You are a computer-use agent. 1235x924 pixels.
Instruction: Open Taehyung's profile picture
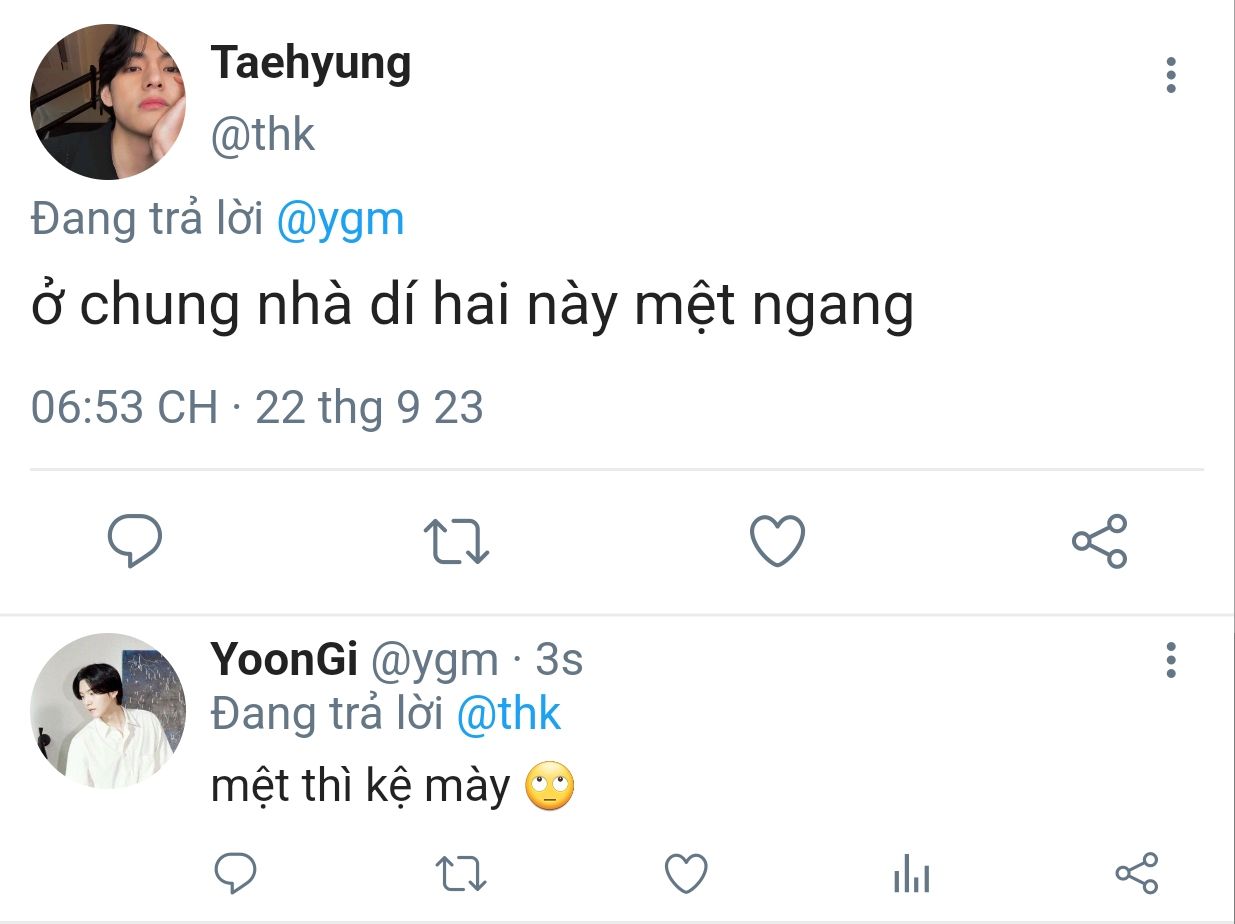[x=108, y=102]
